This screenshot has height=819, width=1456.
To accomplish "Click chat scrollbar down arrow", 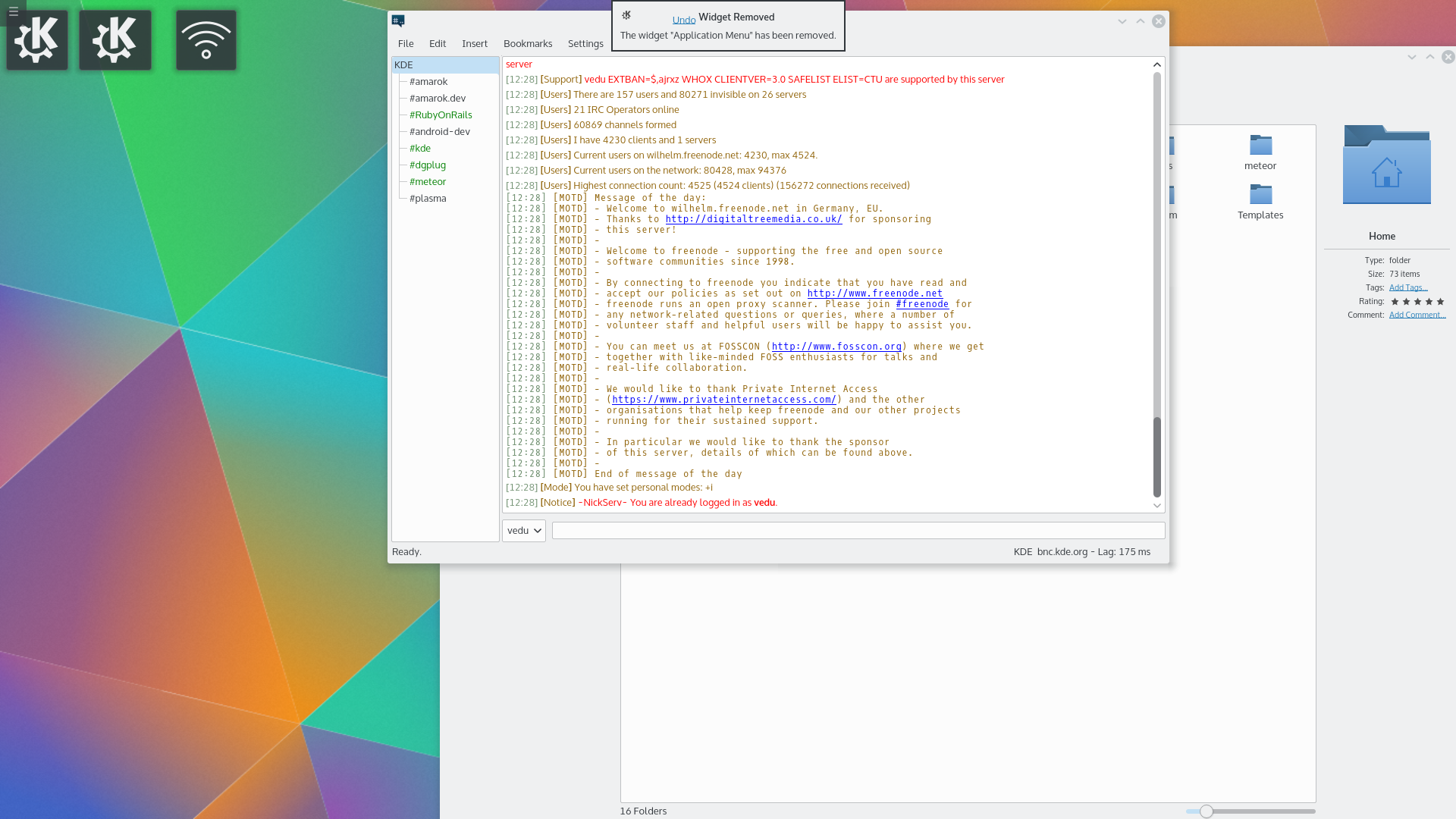I will tap(1157, 506).
